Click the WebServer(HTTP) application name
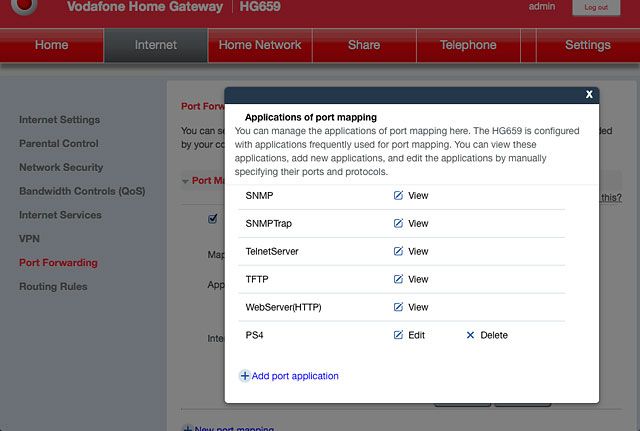The height and width of the screenshot is (431, 640). [283, 307]
